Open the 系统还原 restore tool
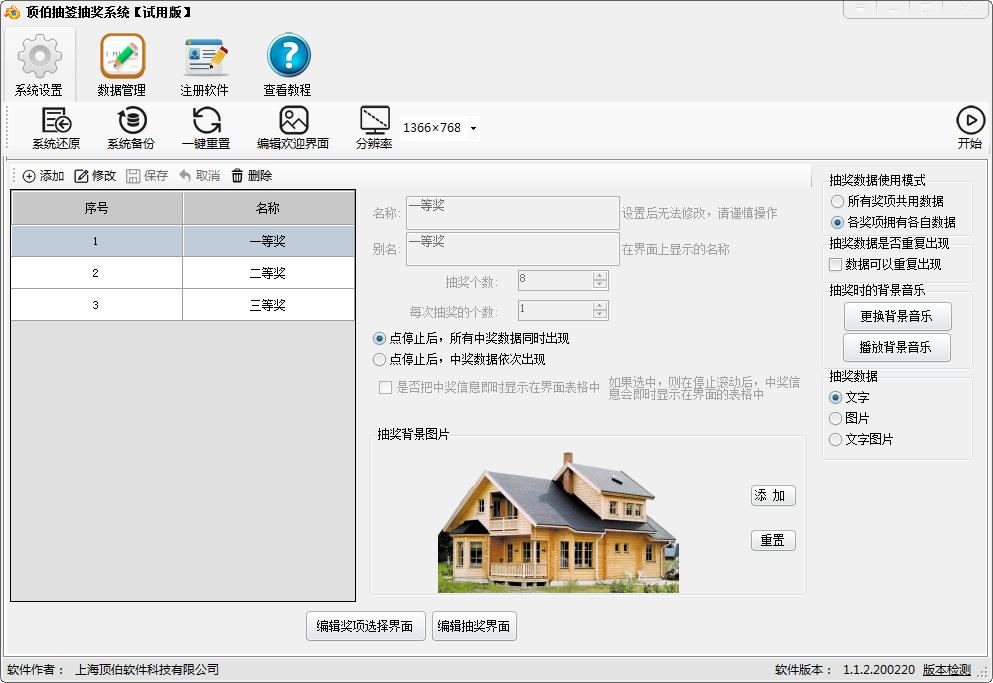 point(56,121)
